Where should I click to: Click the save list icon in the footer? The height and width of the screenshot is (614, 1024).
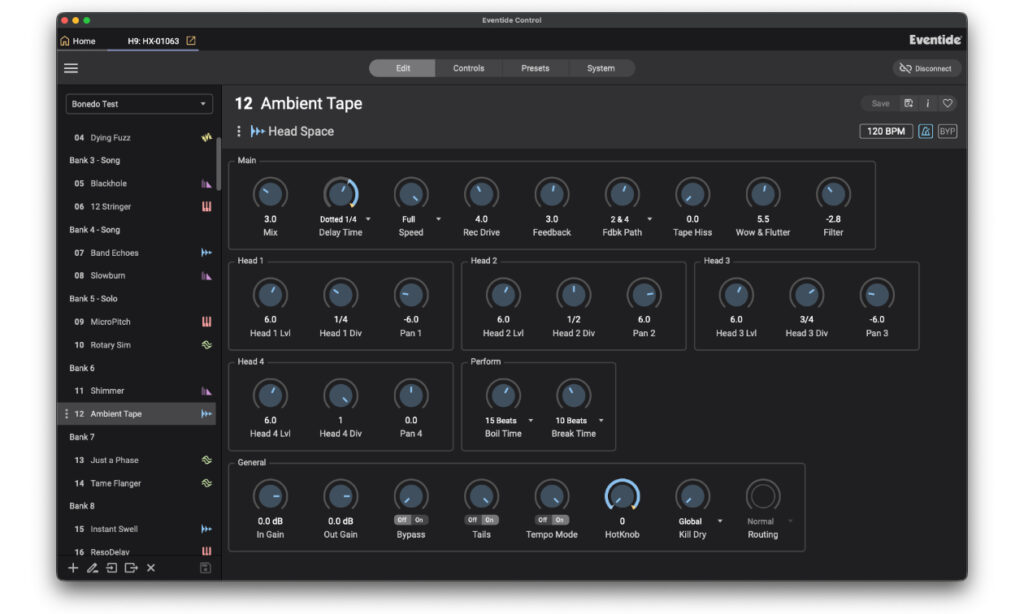coord(205,568)
